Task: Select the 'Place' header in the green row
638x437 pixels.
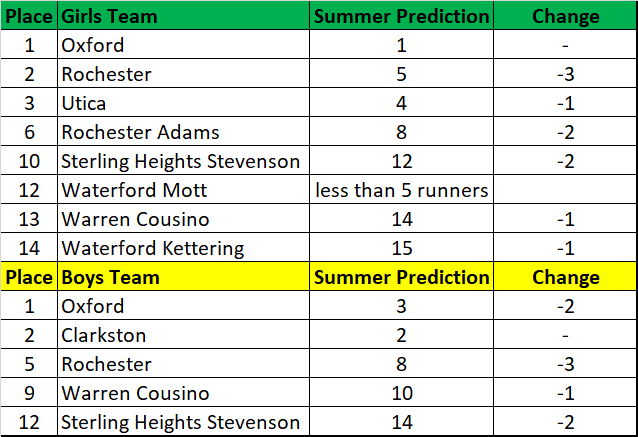Action: click(29, 16)
